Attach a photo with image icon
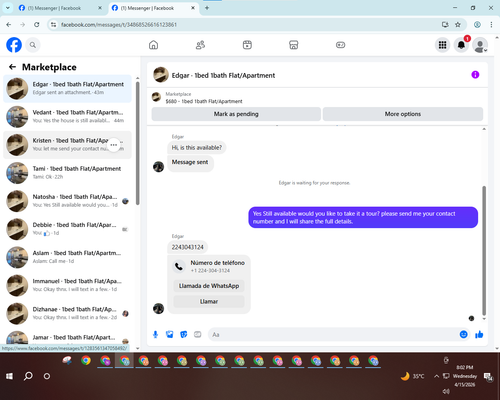Screen dimensions: 500x400 point(170,334)
